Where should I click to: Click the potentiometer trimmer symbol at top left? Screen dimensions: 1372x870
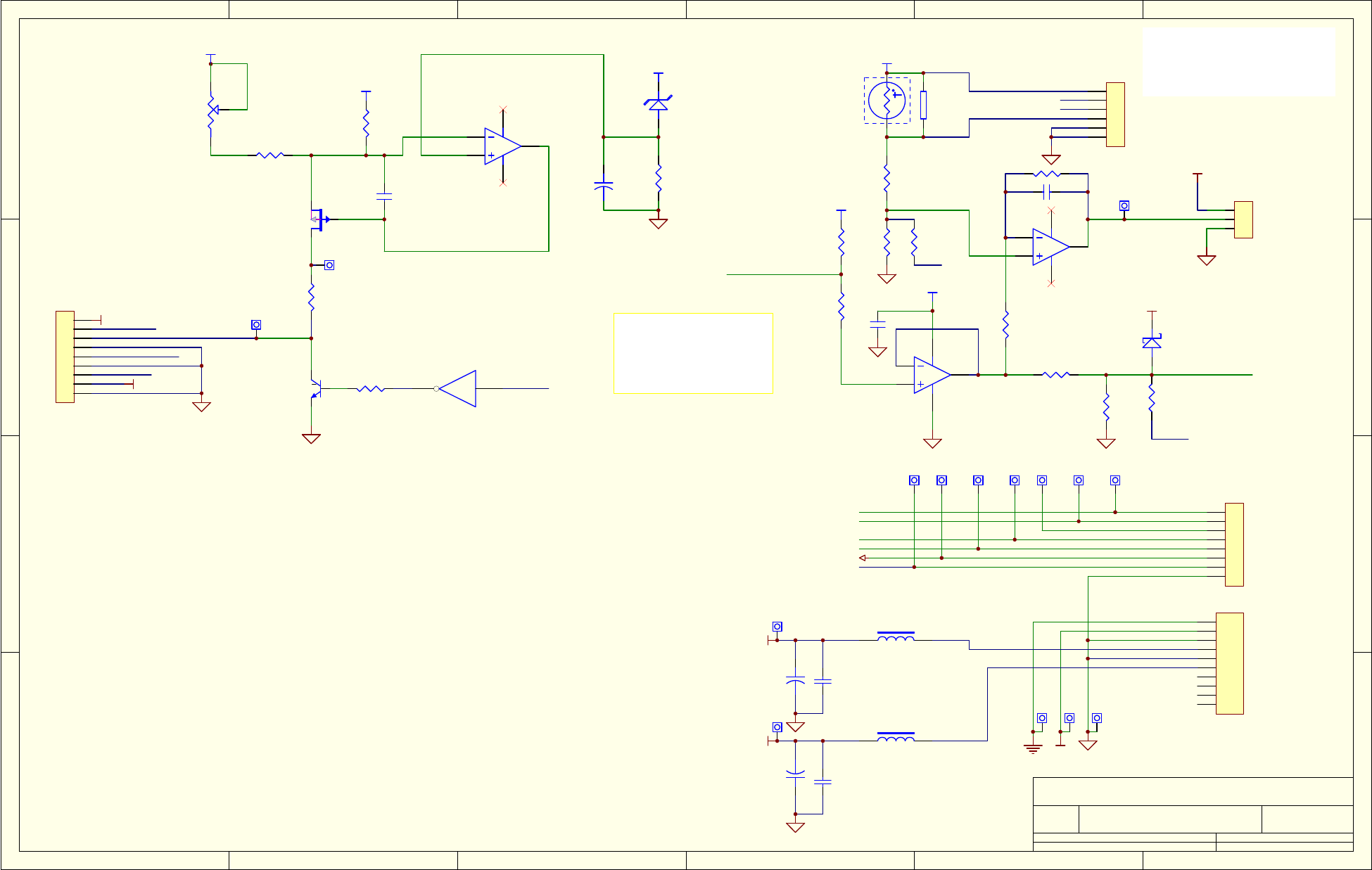tap(211, 110)
